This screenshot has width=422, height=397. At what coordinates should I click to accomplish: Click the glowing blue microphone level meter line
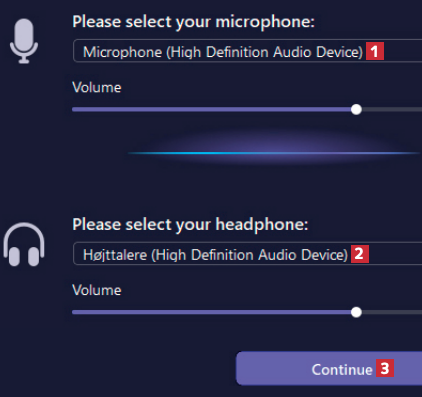pos(273,153)
